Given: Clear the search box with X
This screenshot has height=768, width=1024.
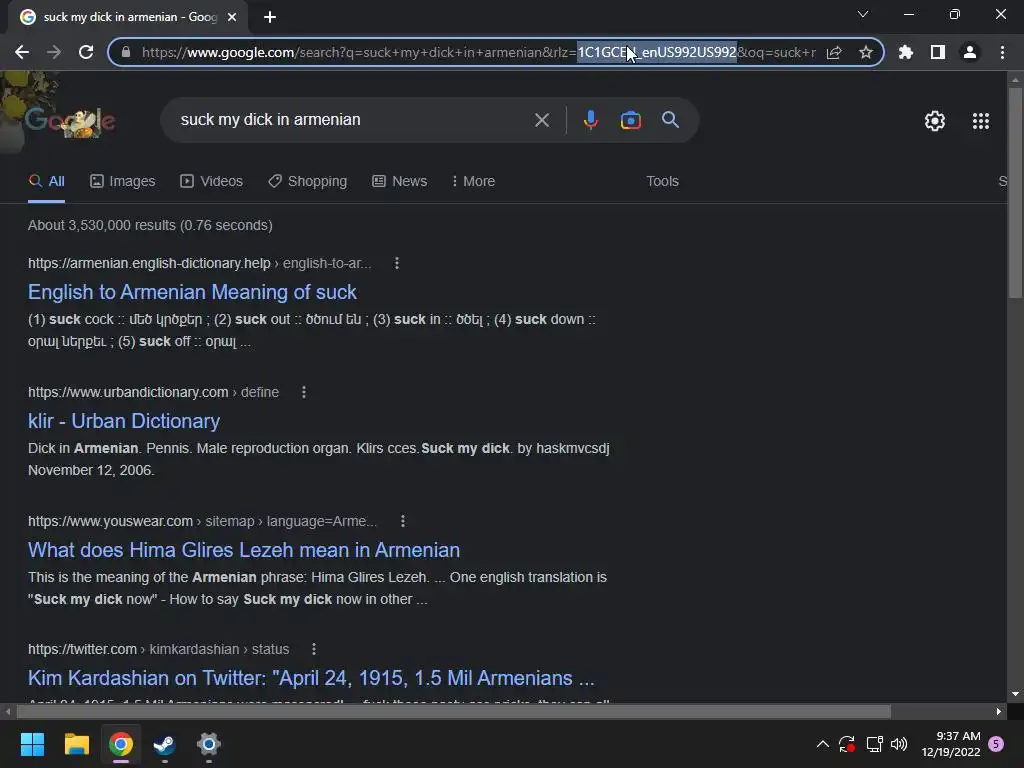Looking at the screenshot, I should pos(542,120).
